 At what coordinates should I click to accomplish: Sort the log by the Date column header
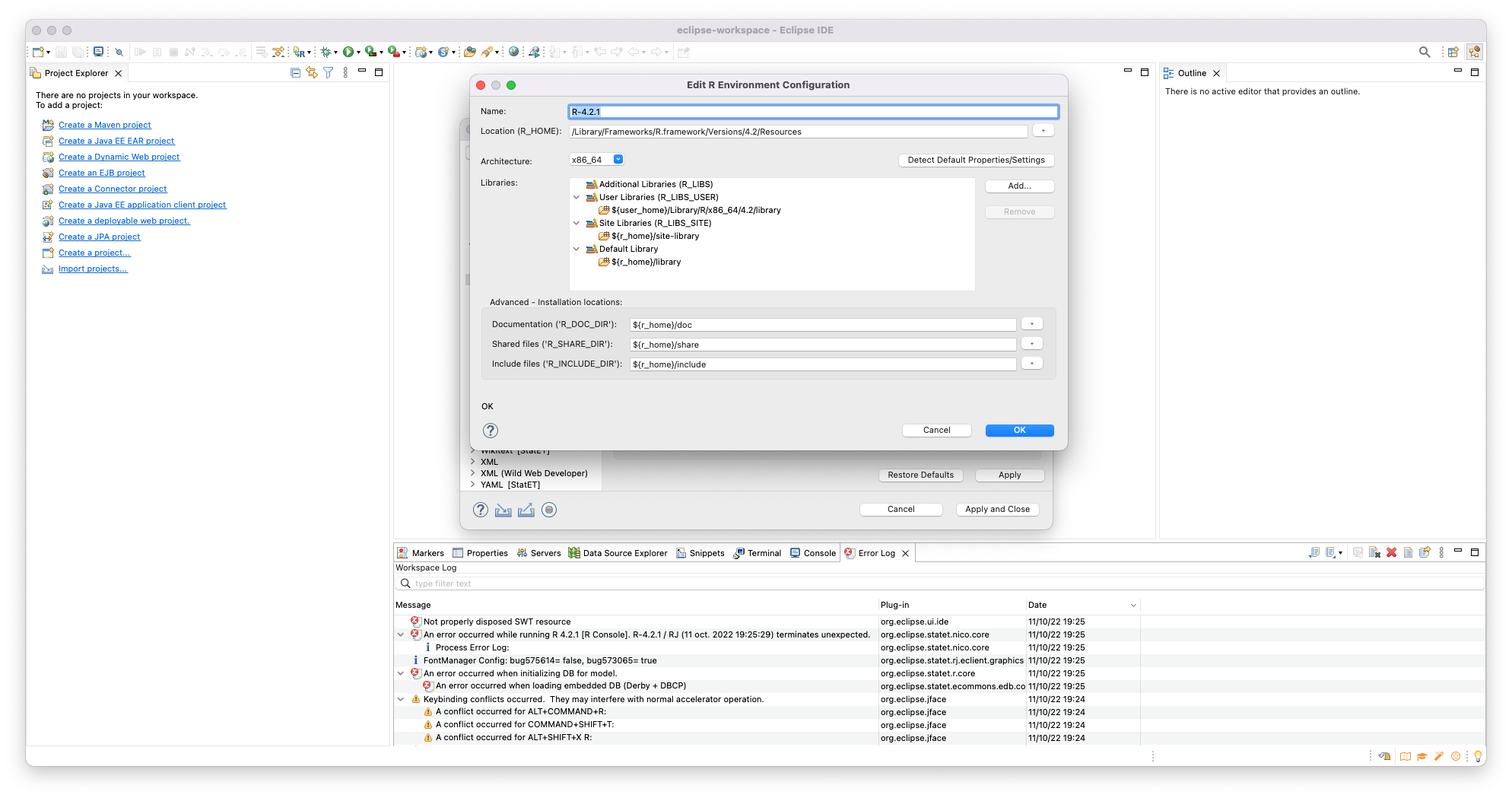click(x=1082, y=605)
